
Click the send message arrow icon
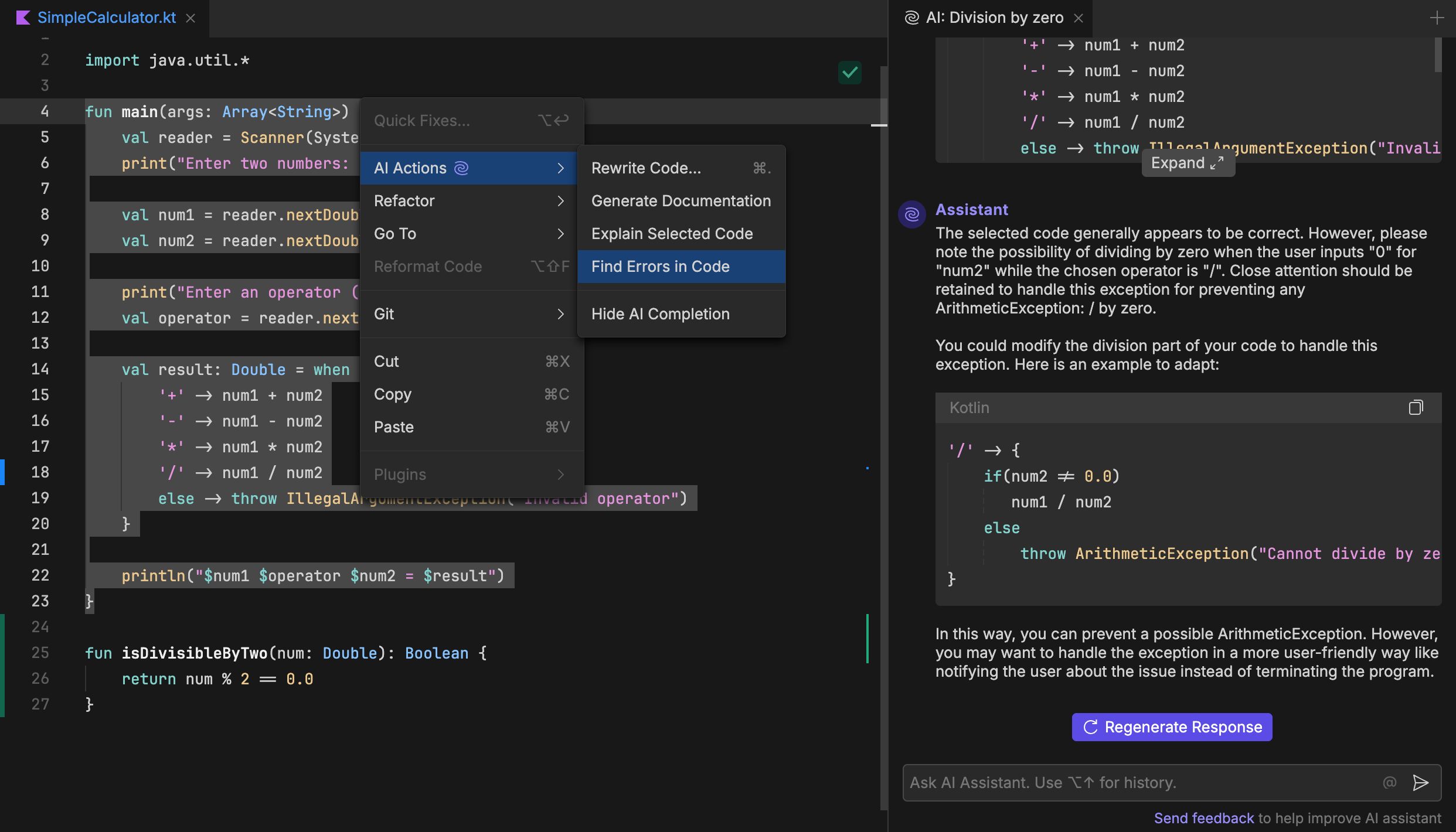(1420, 783)
